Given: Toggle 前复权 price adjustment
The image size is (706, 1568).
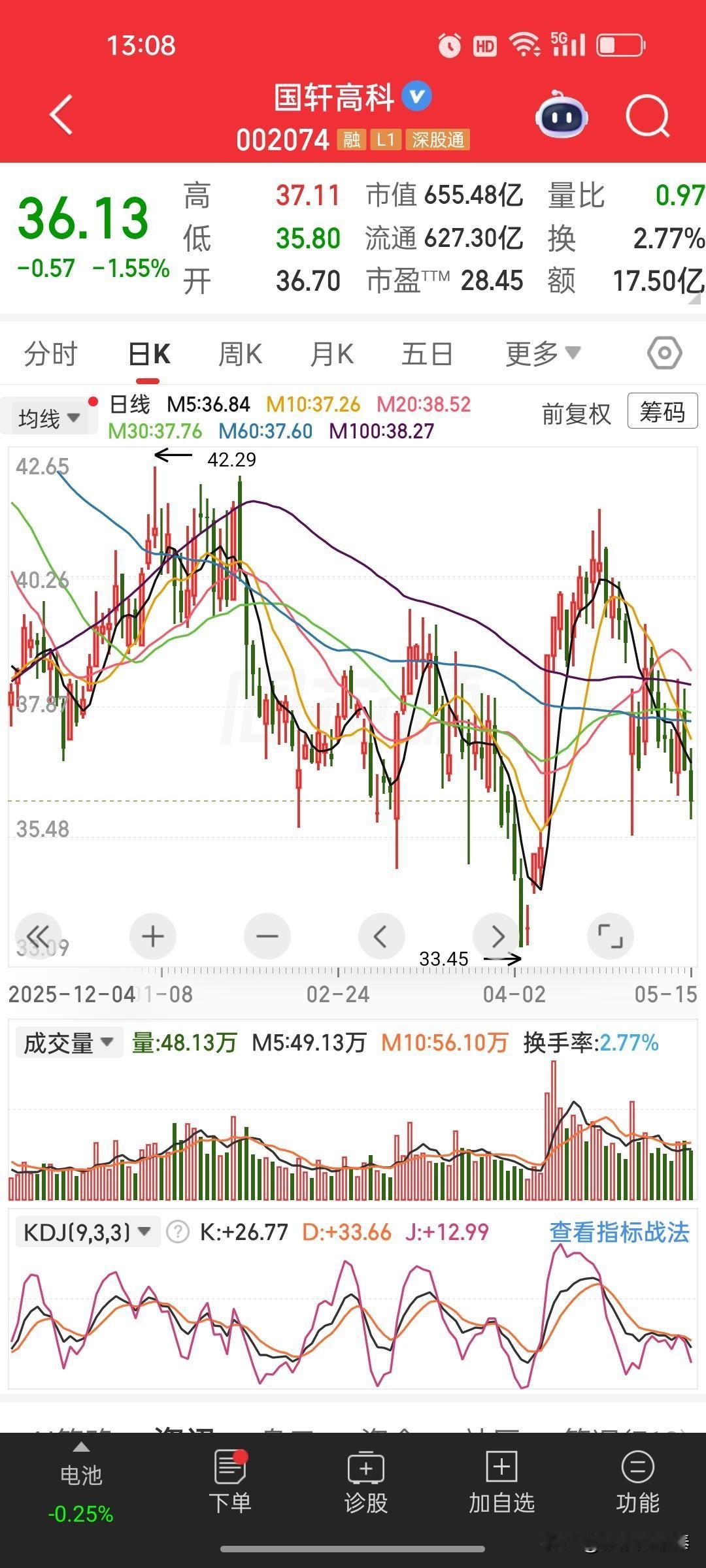Looking at the screenshot, I should [576, 414].
